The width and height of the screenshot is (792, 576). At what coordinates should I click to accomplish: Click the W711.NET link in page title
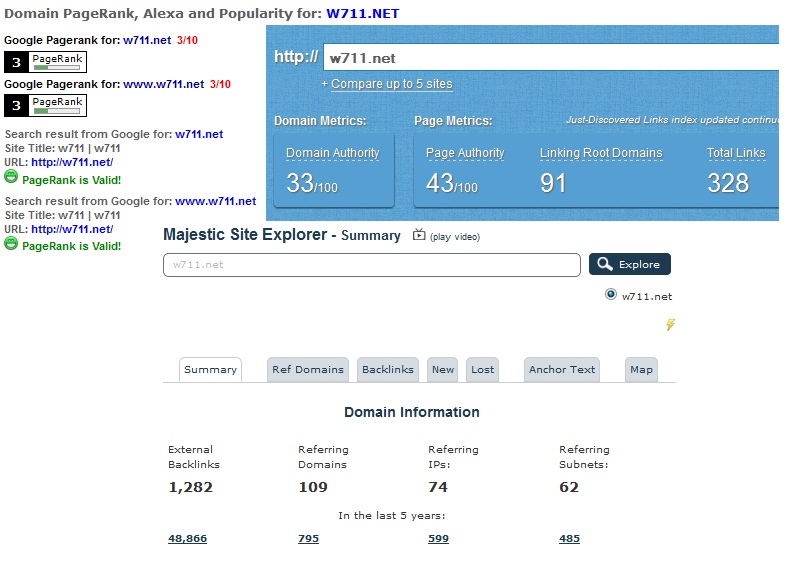363,14
